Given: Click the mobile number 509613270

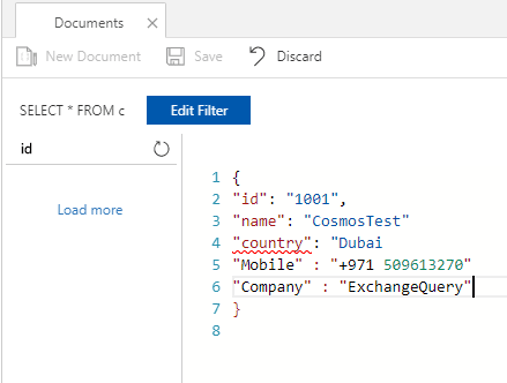Looking at the screenshot, I should coord(423,265).
